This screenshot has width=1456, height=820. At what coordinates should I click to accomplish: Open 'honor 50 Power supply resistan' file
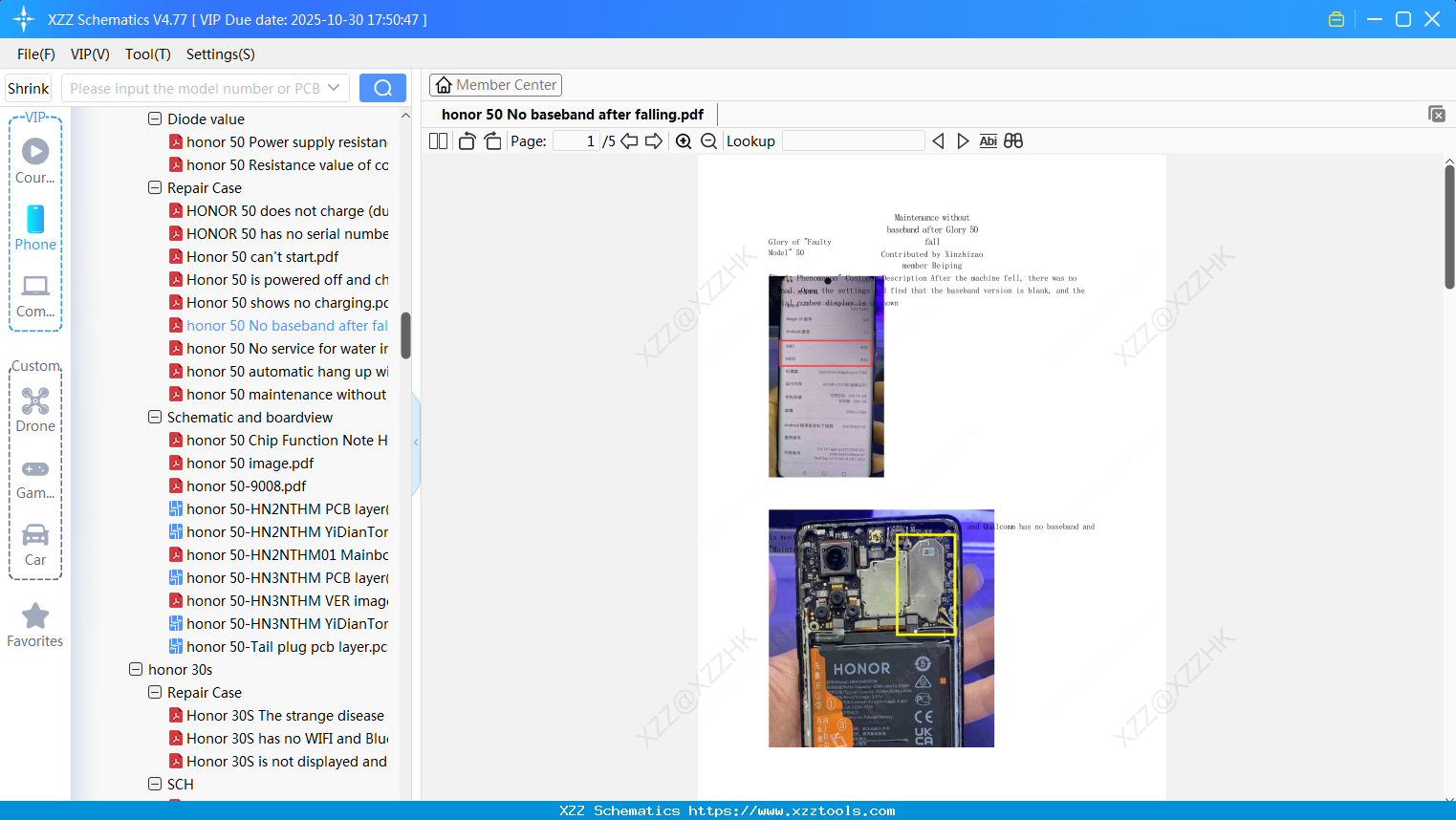[x=278, y=142]
